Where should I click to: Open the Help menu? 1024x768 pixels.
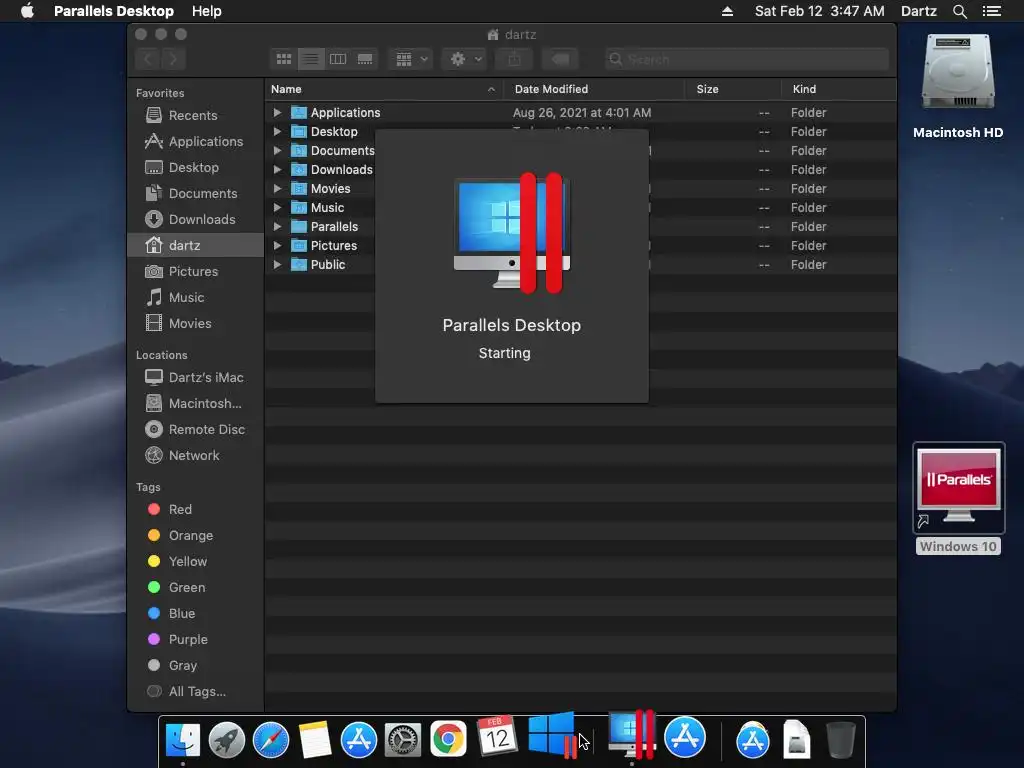206,11
